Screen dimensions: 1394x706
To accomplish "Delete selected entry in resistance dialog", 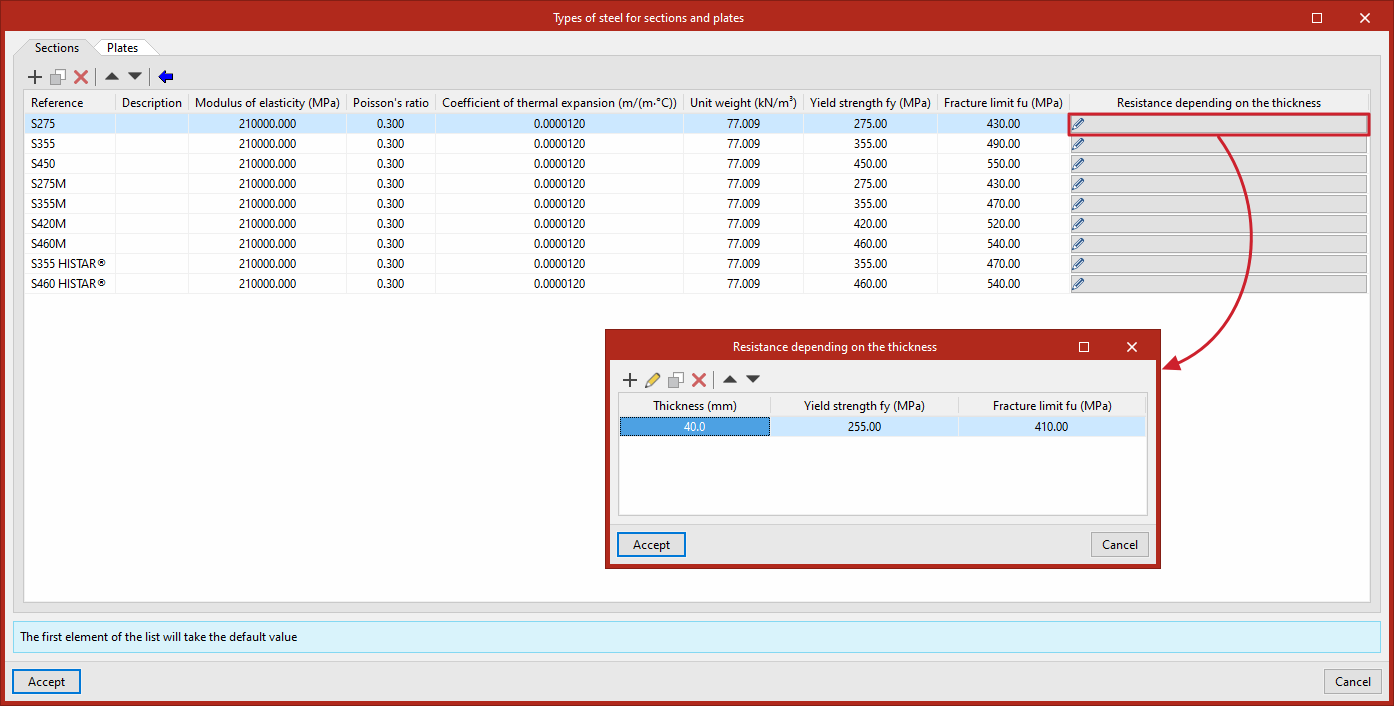I will point(699,380).
